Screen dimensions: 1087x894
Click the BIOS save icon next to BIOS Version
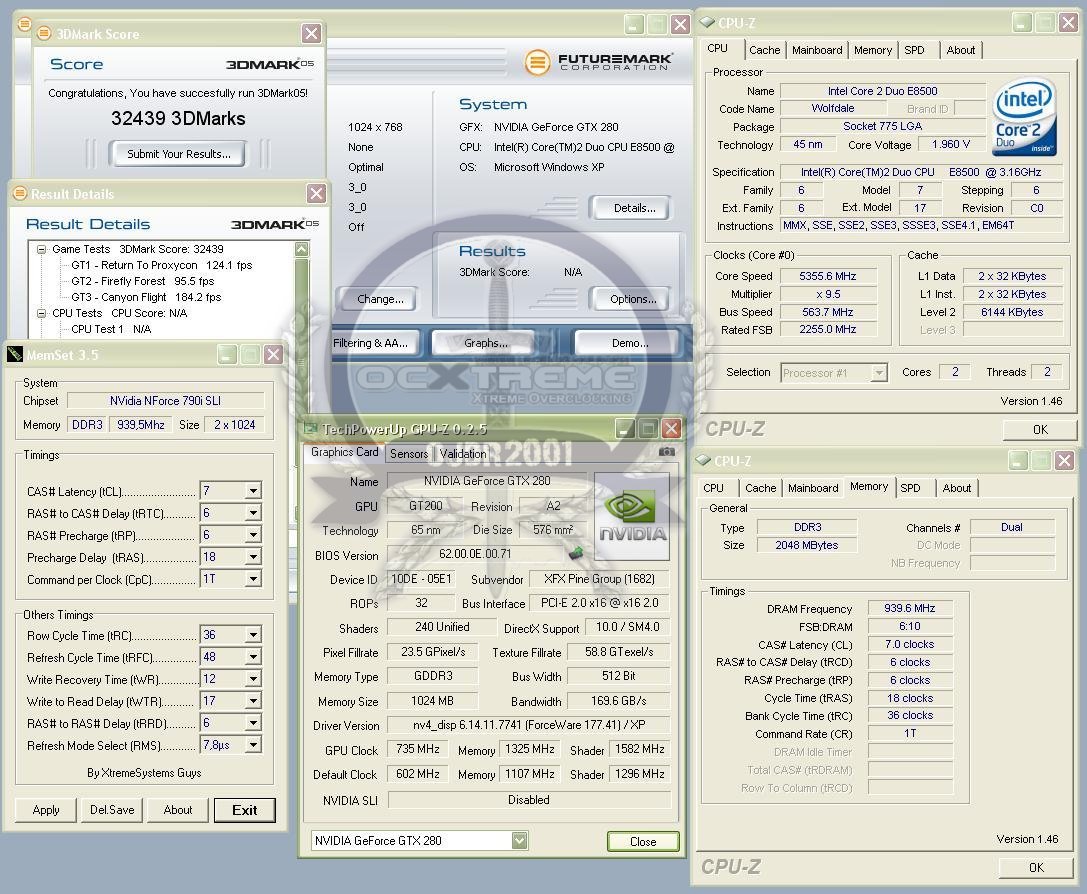575,553
